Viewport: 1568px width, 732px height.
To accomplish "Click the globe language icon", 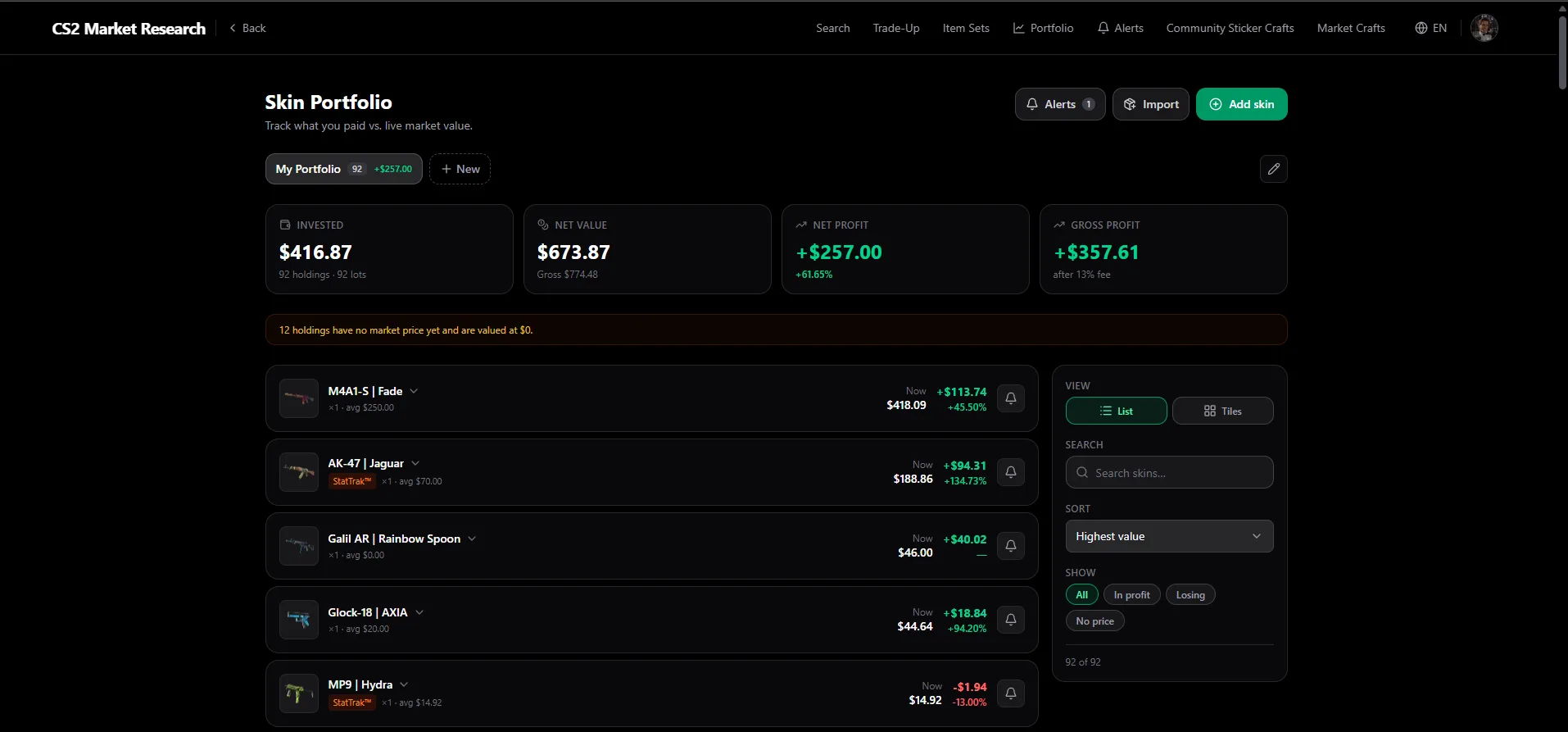I will click(x=1421, y=28).
